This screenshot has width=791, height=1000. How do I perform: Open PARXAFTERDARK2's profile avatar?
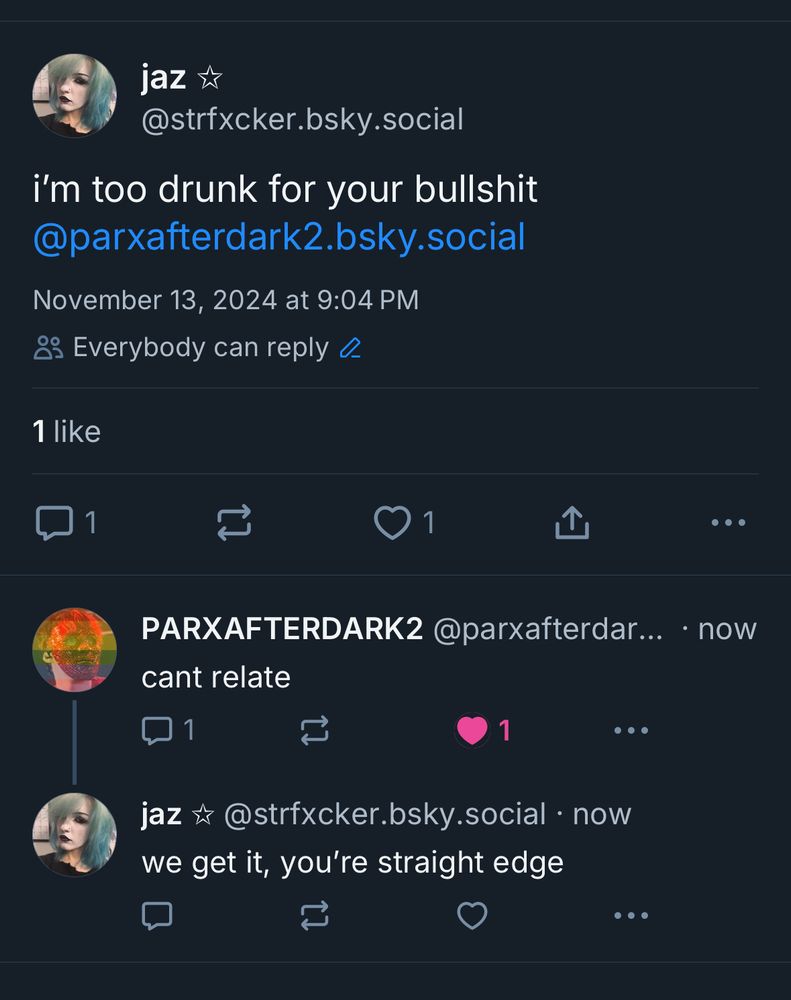pos(75,650)
